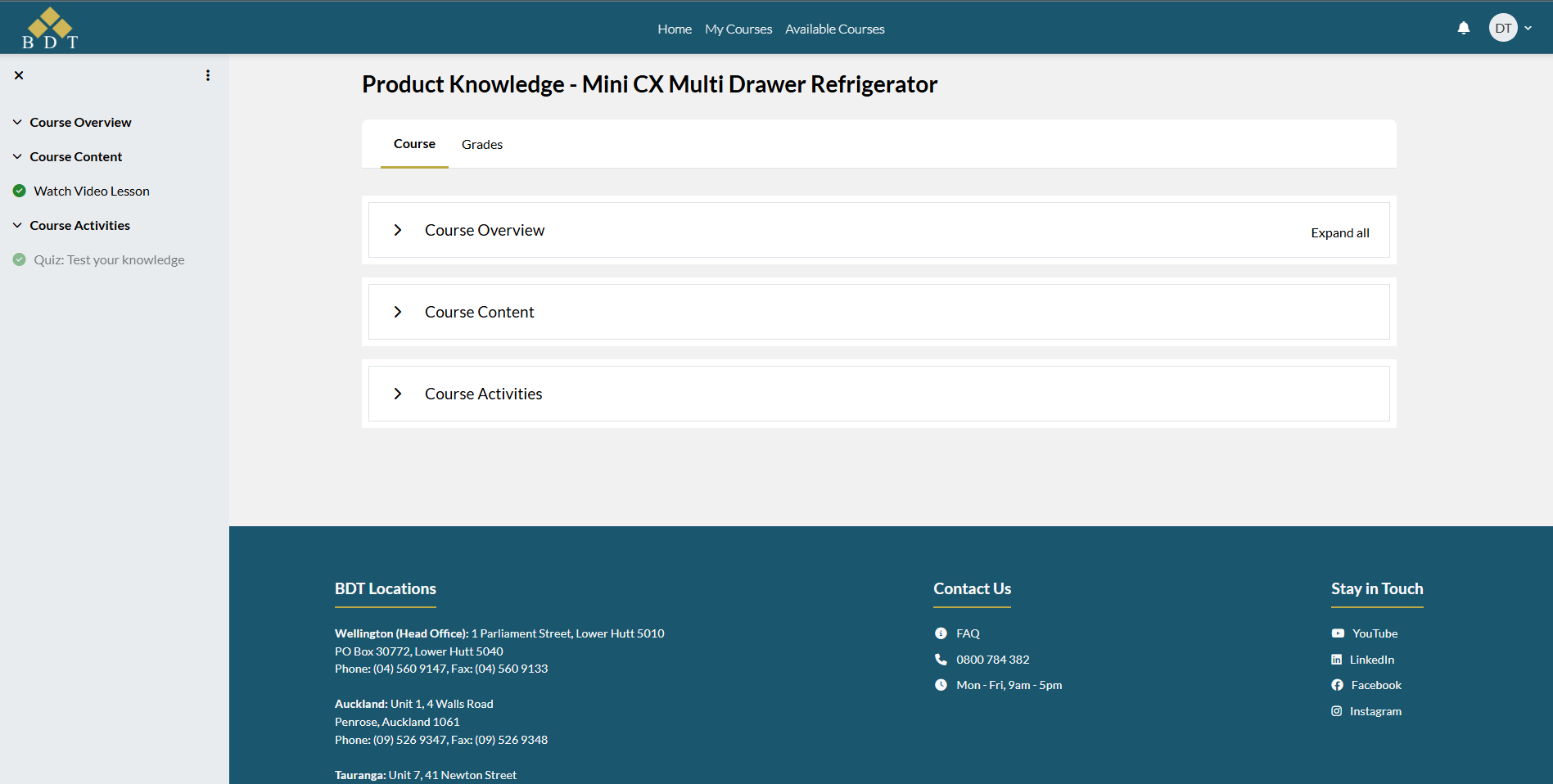Viewport: 1553px width, 784px height.
Task: Switch to the Grades tab
Action: [482, 144]
